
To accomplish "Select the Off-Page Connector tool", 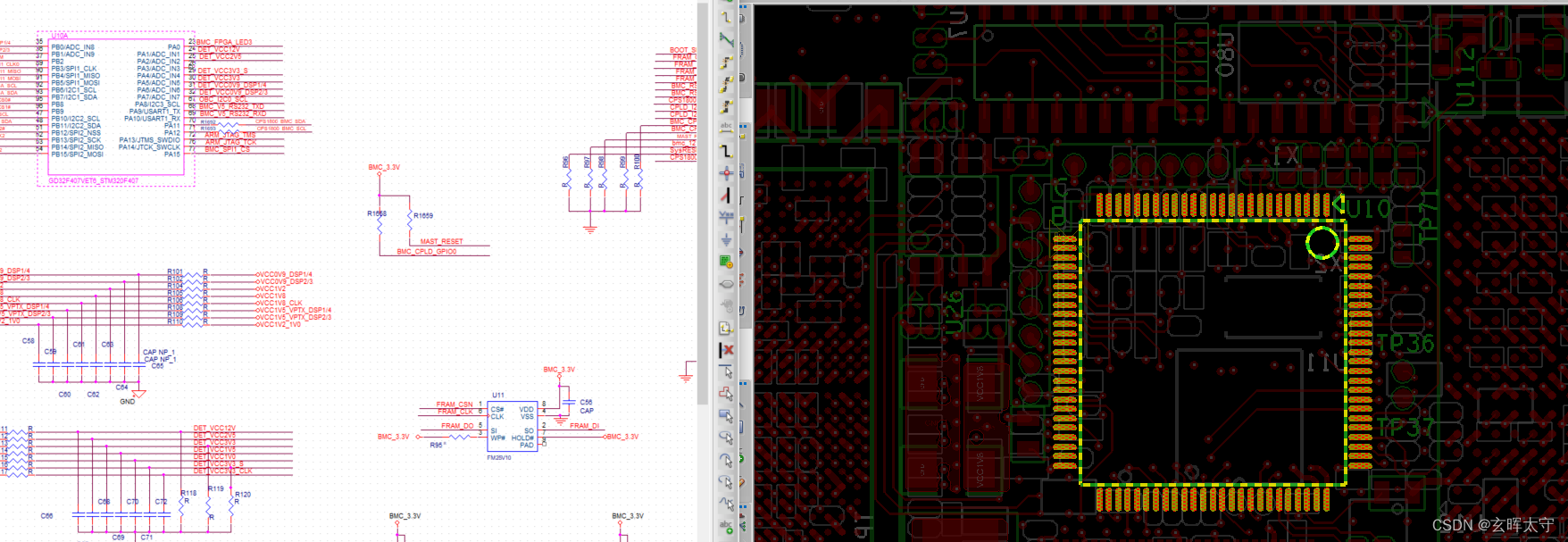I will 726,328.
